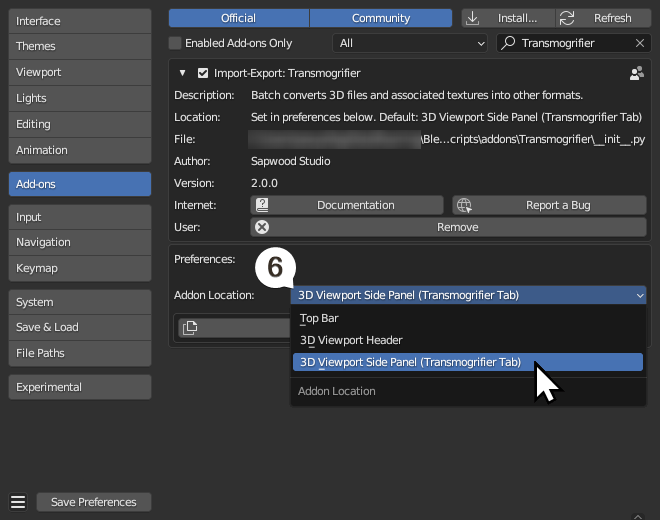The height and width of the screenshot is (520, 660).
Task: Click the community users icon in add-on header
Action: tap(636, 73)
